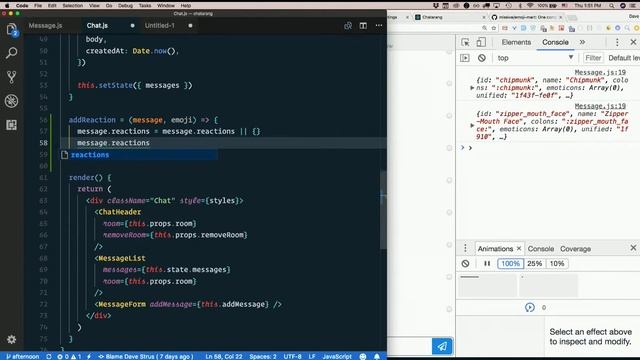
Task: Open the Manage gear in activity bar
Action: coord(11,339)
